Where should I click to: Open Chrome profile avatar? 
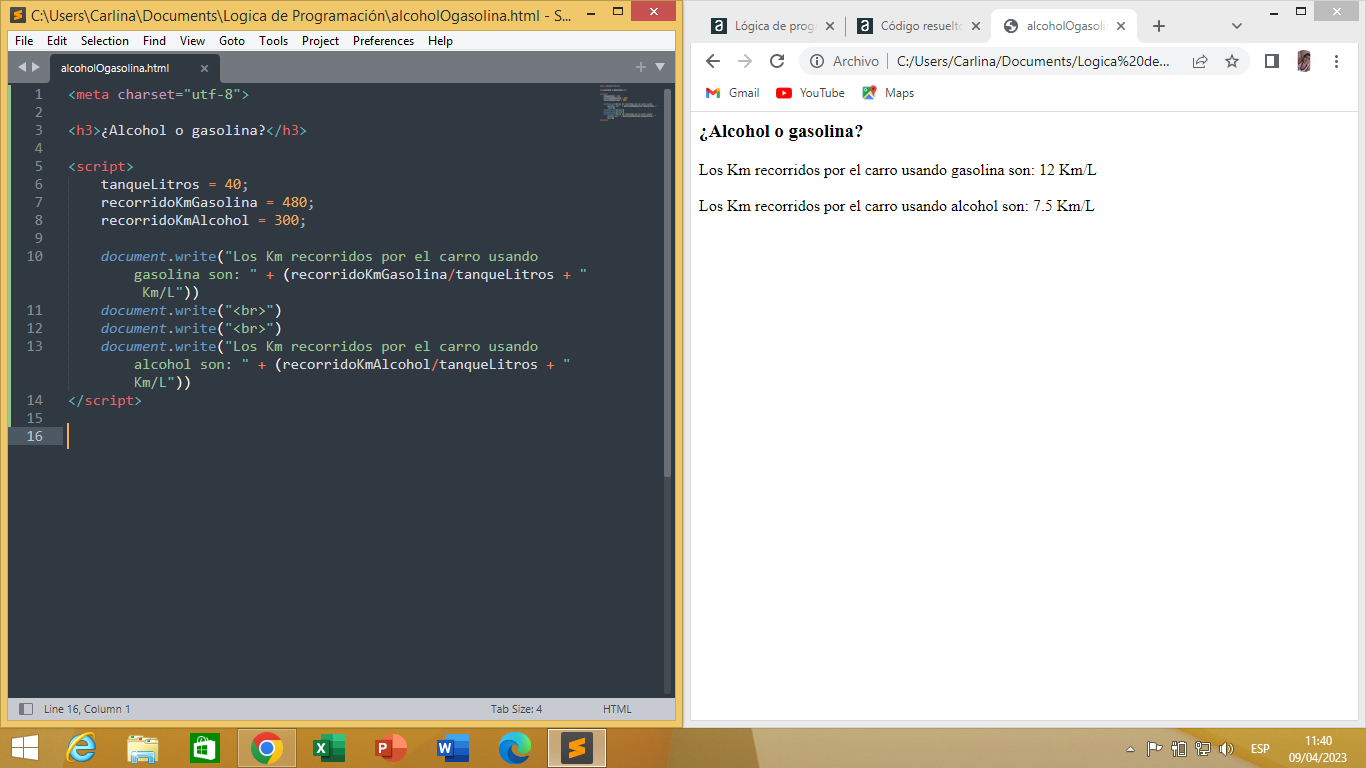tap(1304, 61)
